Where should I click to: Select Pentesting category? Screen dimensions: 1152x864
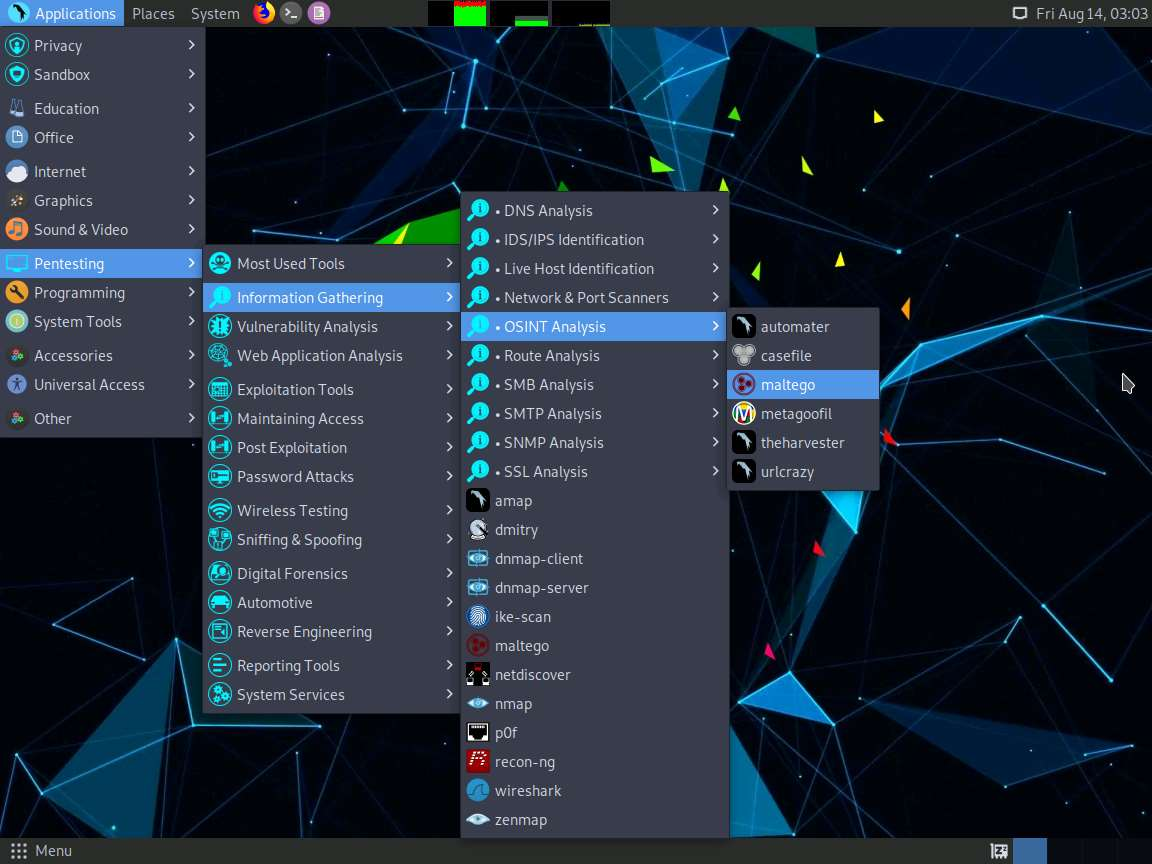[101, 263]
